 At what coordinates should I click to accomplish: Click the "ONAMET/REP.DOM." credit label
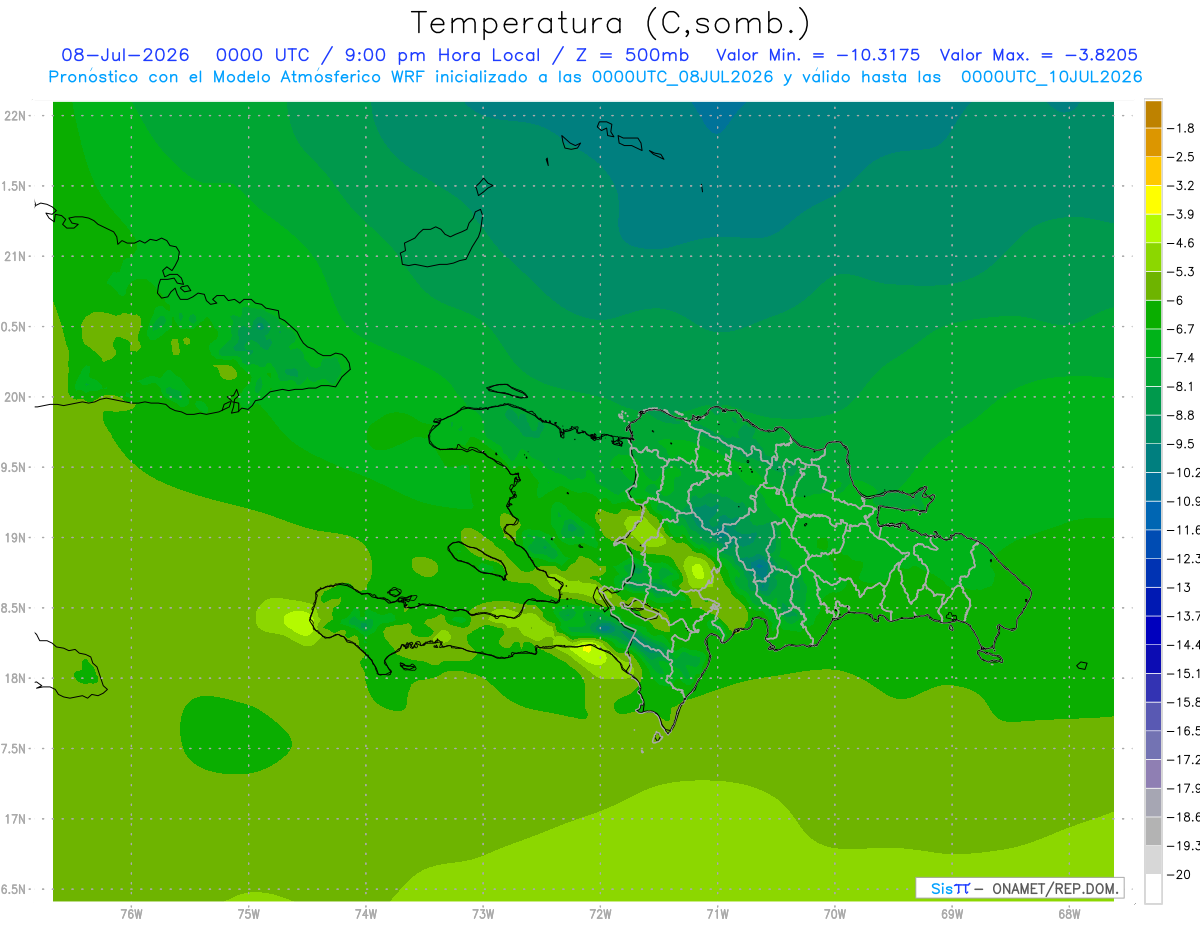click(x=1054, y=888)
